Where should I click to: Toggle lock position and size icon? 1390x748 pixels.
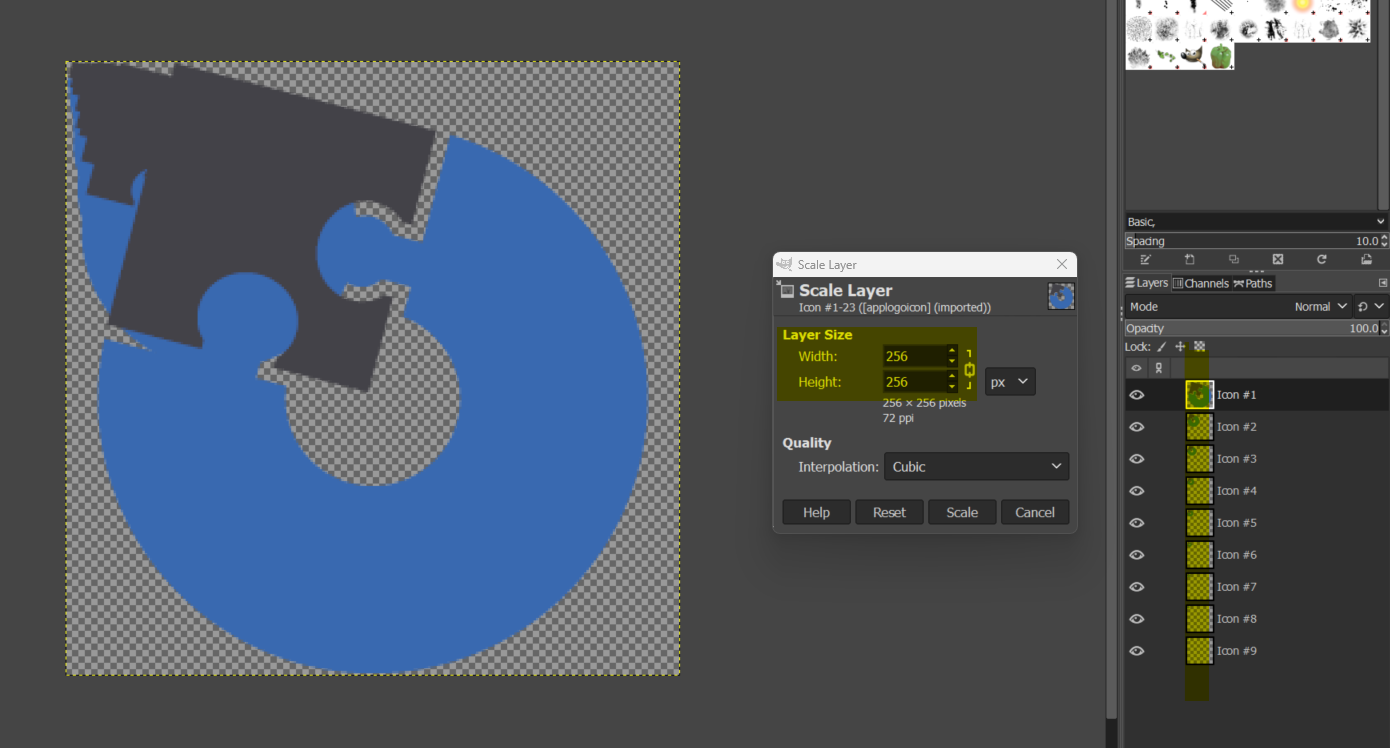click(1180, 347)
